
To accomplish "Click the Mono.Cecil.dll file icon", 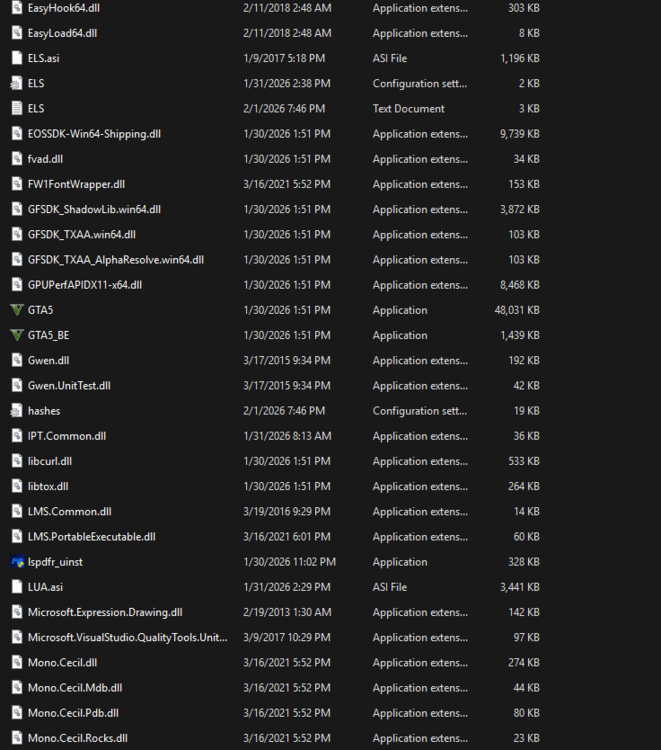I will (17, 662).
